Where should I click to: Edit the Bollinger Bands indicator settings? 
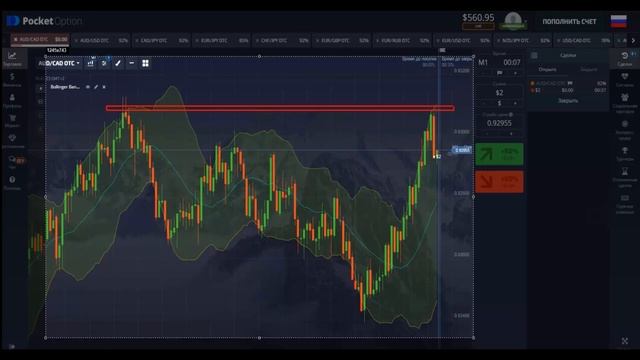[96, 87]
